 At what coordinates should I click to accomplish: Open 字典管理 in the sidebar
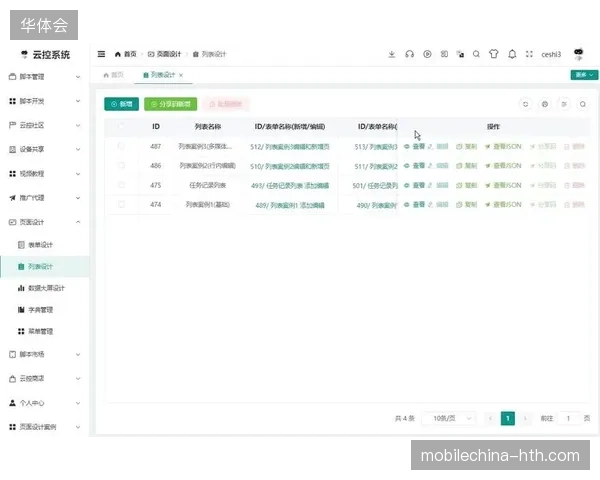[x=45, y=310]
